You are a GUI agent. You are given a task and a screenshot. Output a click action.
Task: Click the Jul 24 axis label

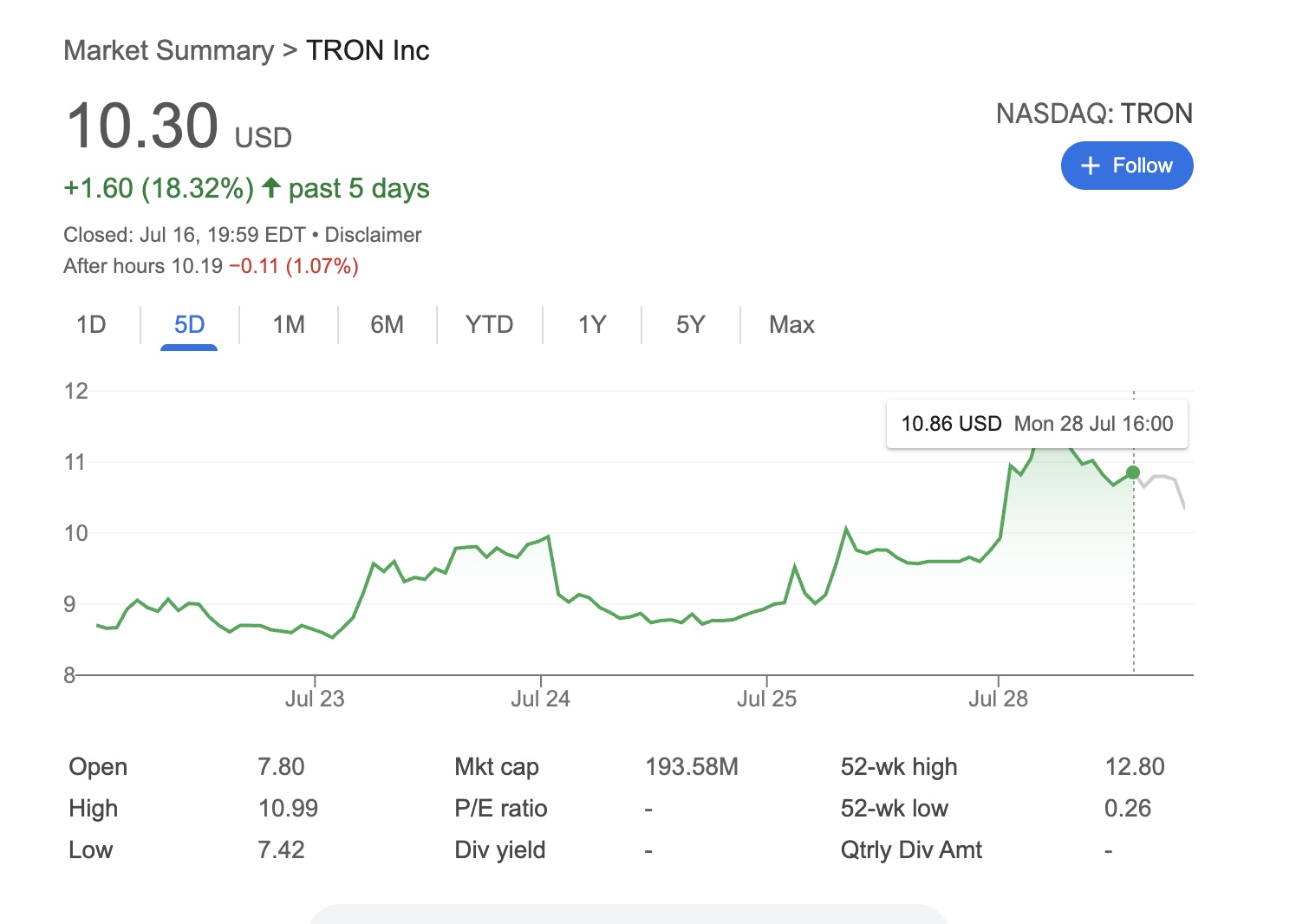pos(540,699)
